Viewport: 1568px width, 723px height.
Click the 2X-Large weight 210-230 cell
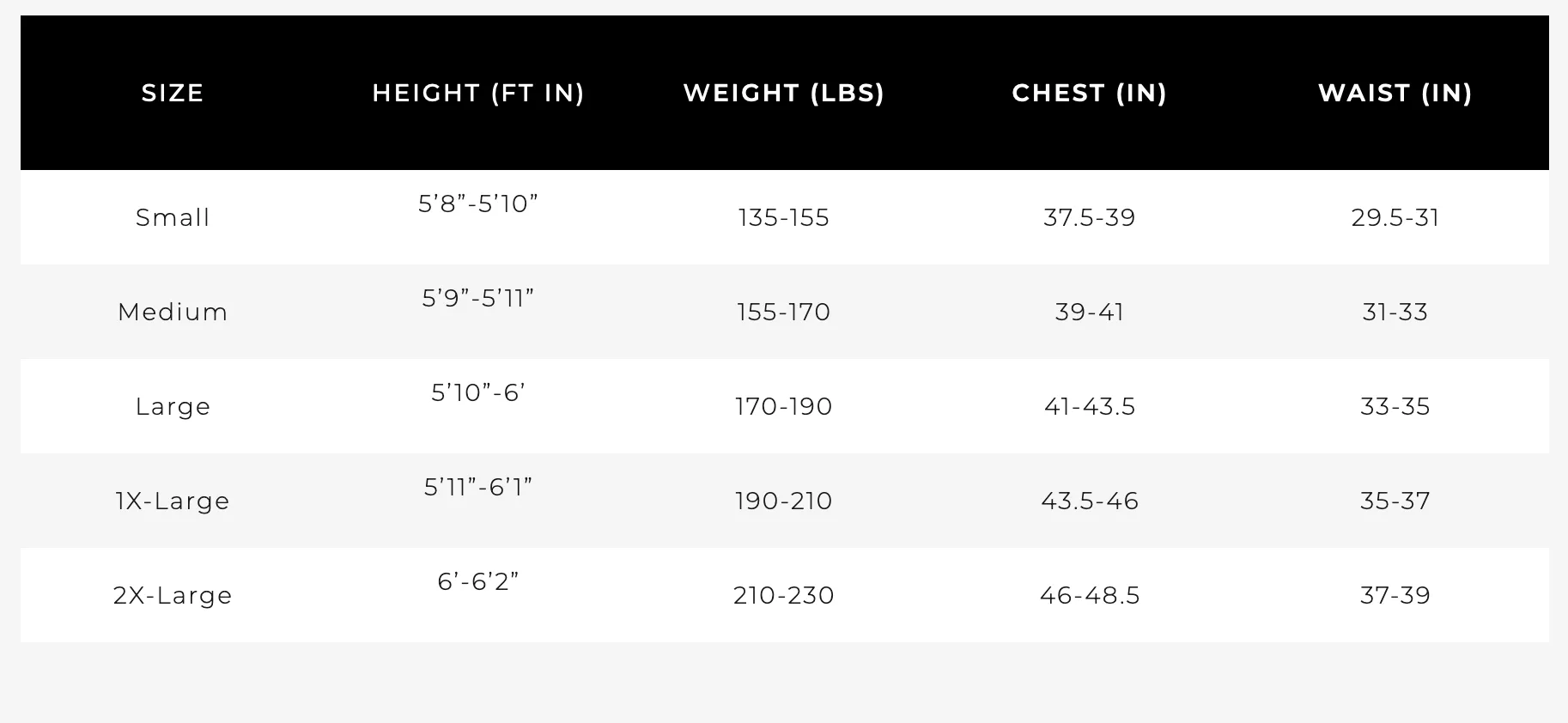pos(784,595)
